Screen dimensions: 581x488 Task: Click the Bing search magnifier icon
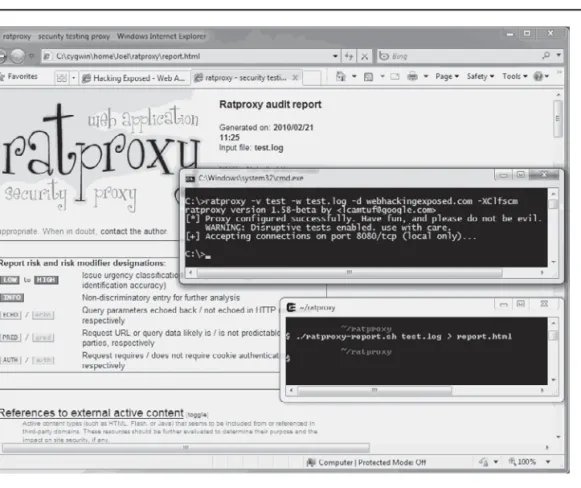(x=546, y=56)
